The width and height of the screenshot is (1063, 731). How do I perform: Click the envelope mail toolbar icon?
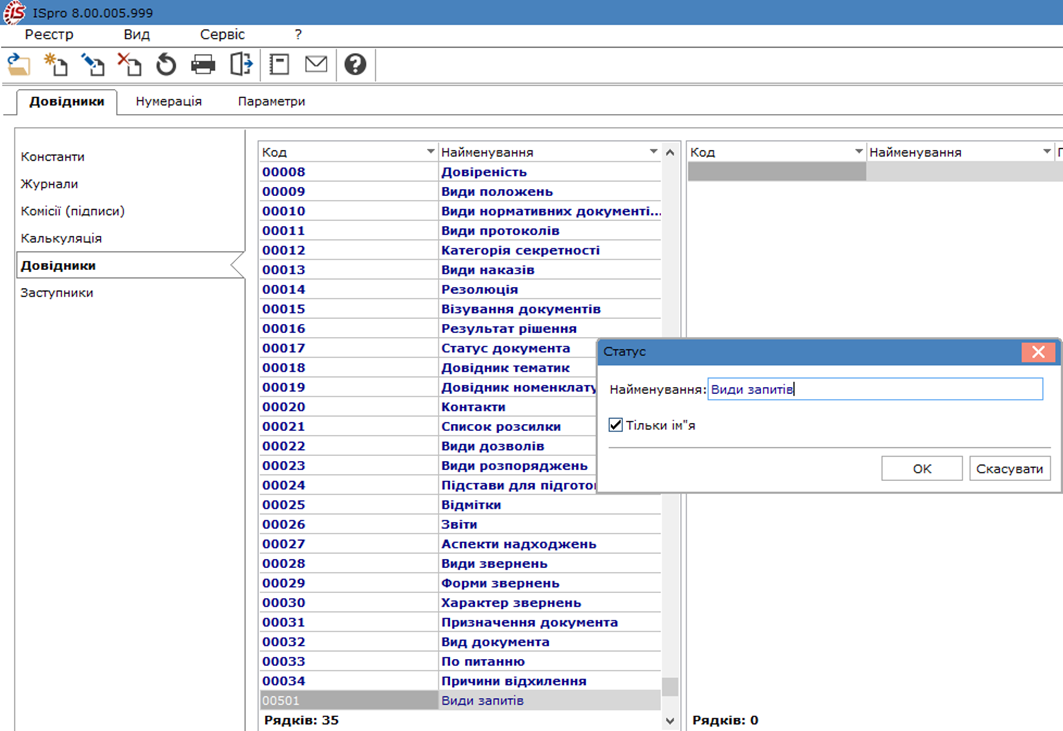click(316, 64)
